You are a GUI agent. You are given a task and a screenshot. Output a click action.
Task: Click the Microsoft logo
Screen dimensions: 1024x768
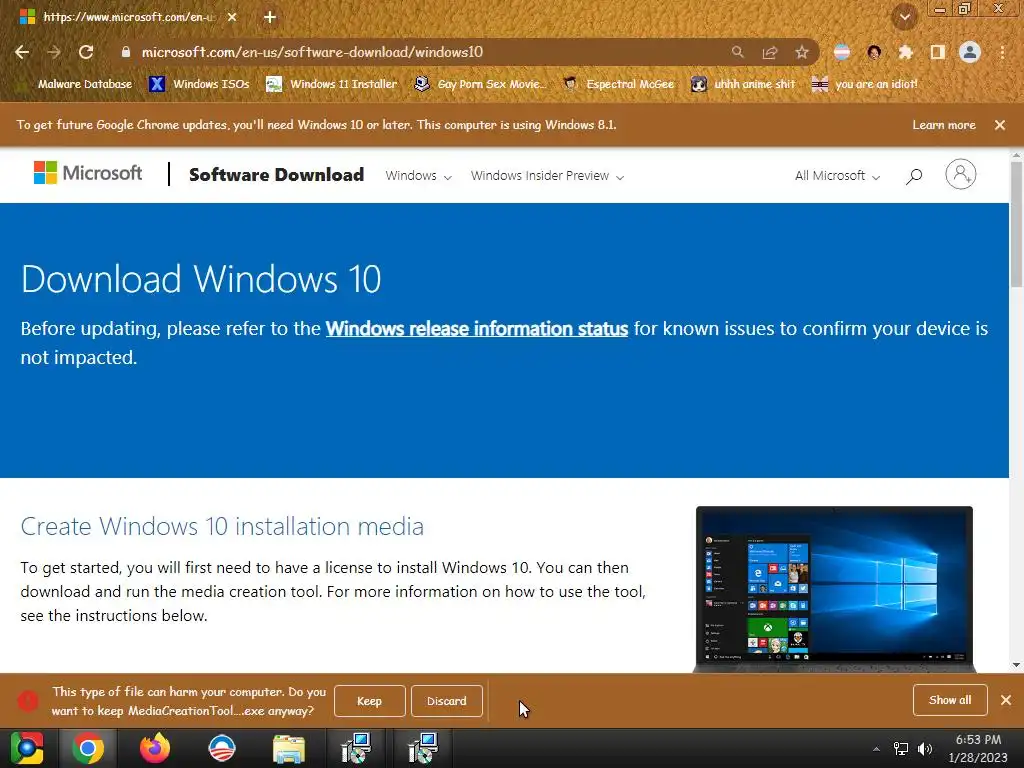point(88,173)
